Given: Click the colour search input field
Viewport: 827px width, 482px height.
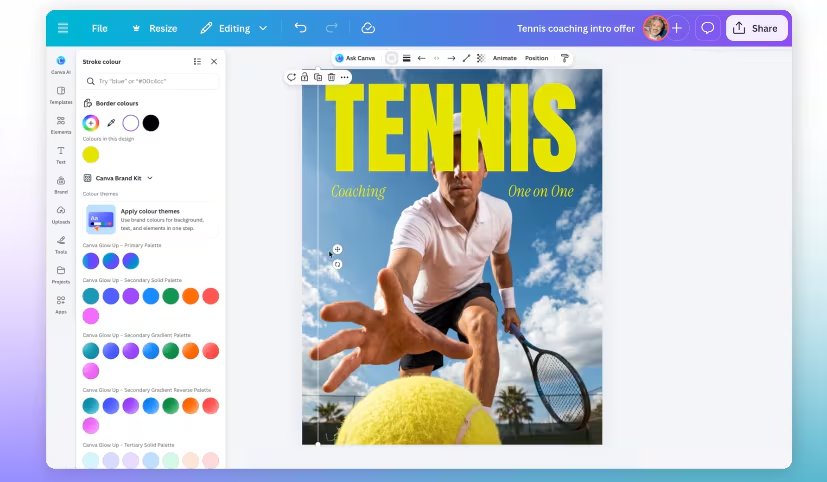Looking at the screenshot, I should [x=150, y=81].
